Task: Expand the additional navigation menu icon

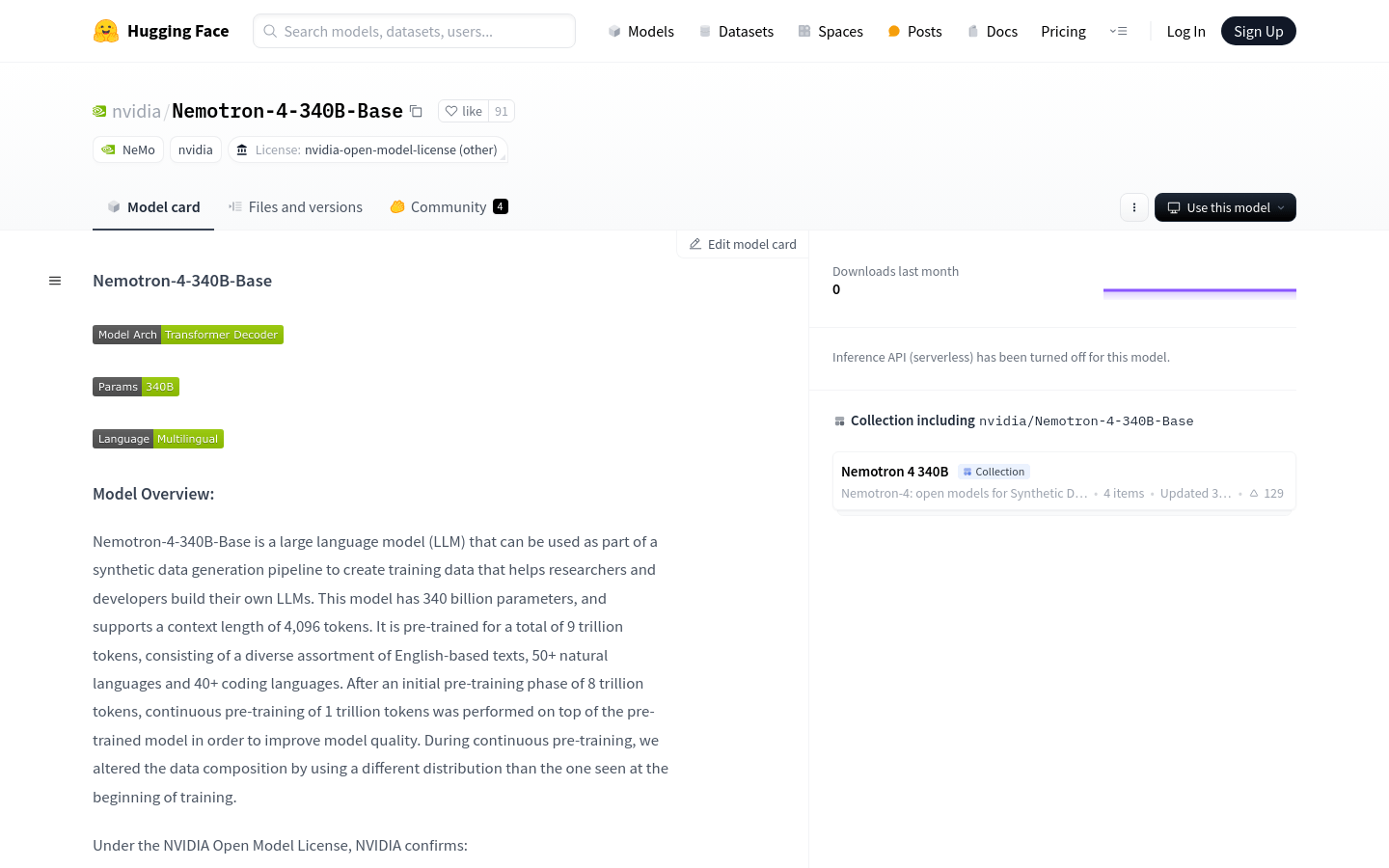Action: pyautogui.click(x=1118, y=31)
